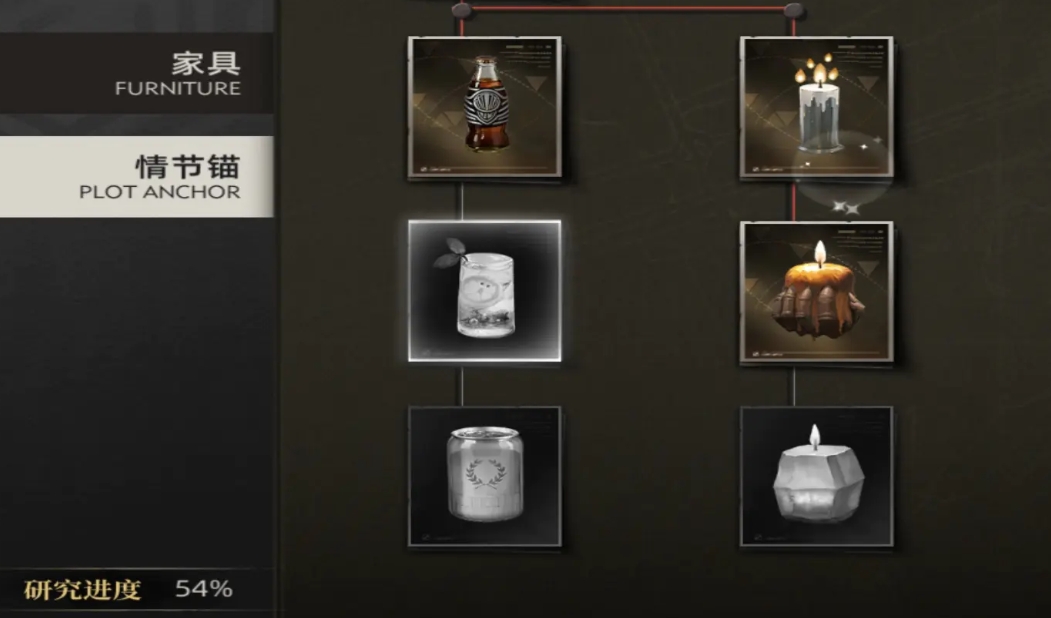Click small logo on melting candle card corner
Viewport: 1051px width, 618px height.
(x=756, y=354)
